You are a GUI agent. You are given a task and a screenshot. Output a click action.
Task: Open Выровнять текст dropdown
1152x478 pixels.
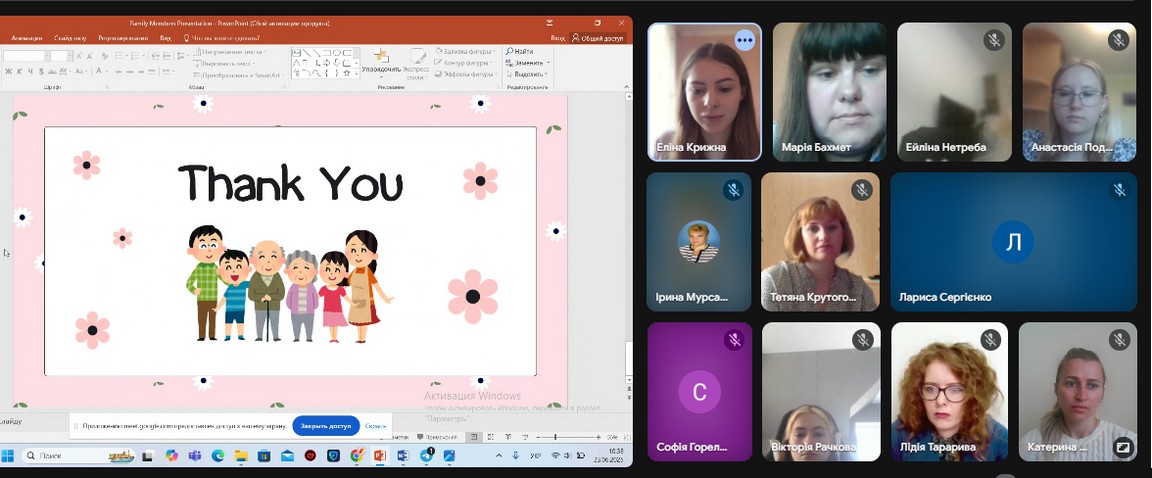(x=223, y=64)
